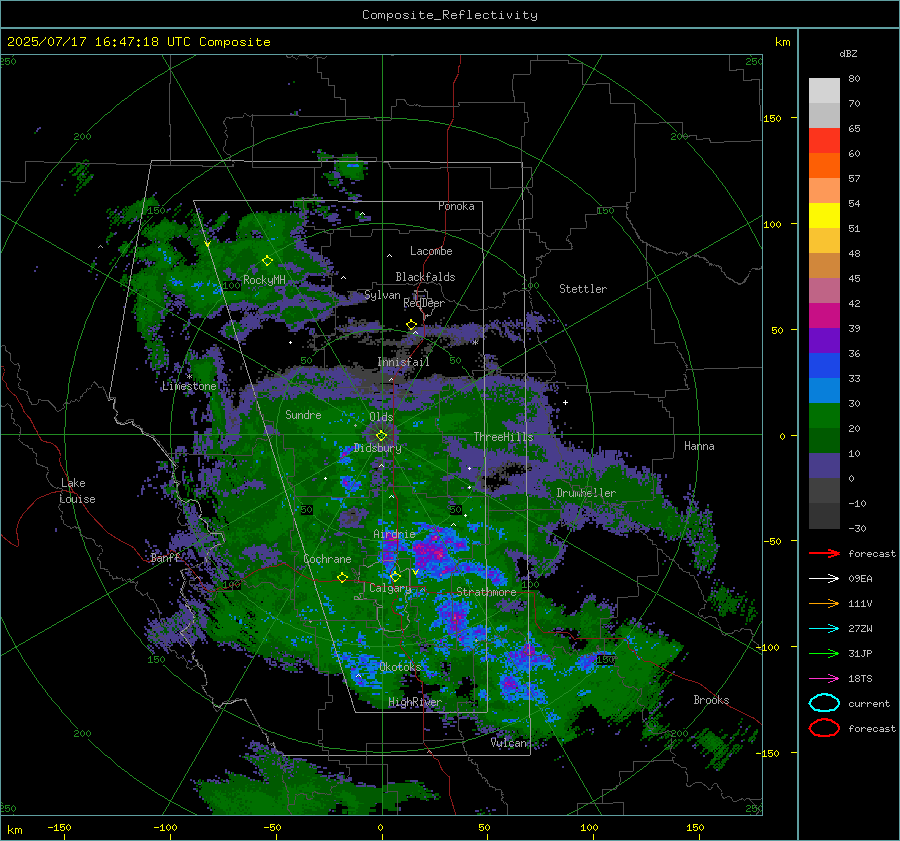
Task: Click the Vulcan city label
Action: click(x=509, y=743)
